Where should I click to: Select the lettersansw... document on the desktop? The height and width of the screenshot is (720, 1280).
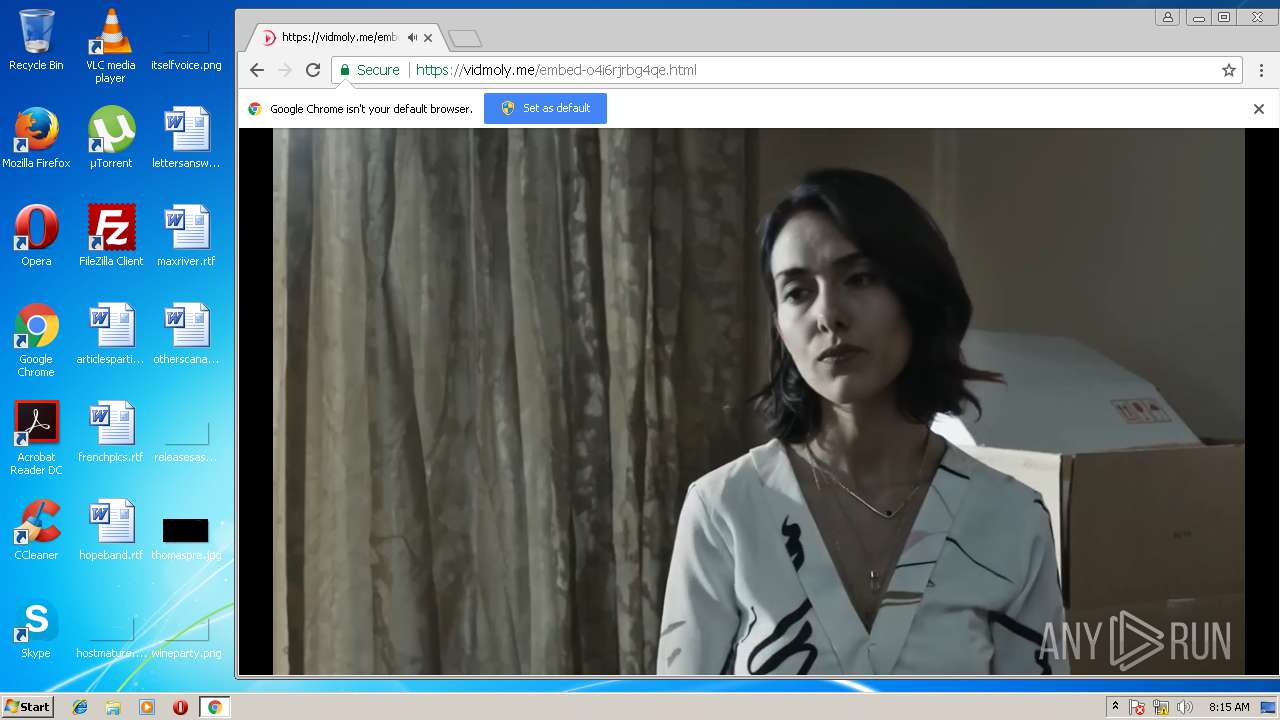186,138
